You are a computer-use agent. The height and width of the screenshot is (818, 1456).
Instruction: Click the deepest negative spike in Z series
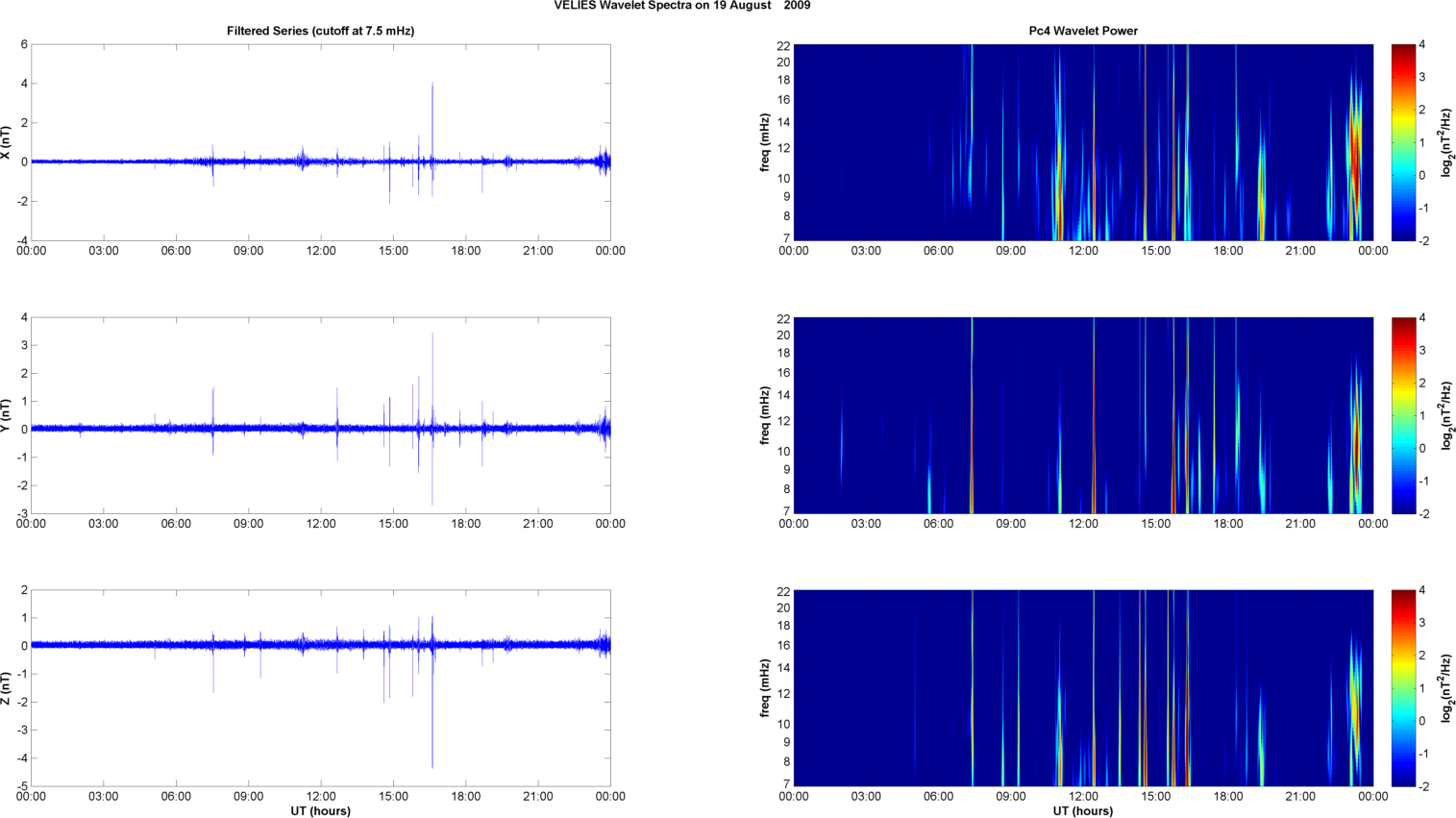(x=432, y=763)
